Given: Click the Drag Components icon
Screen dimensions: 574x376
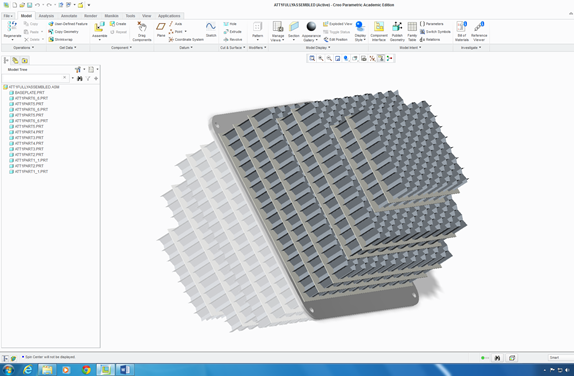Looking at the screenshot, I should (142, 27).
